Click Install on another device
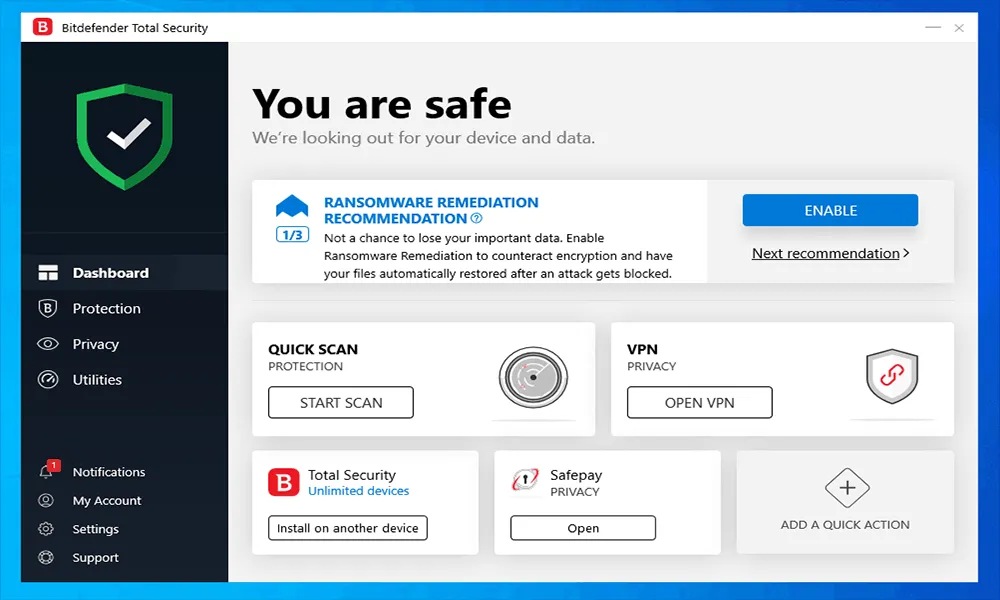1000x600 pixels. tap(346, 528)
